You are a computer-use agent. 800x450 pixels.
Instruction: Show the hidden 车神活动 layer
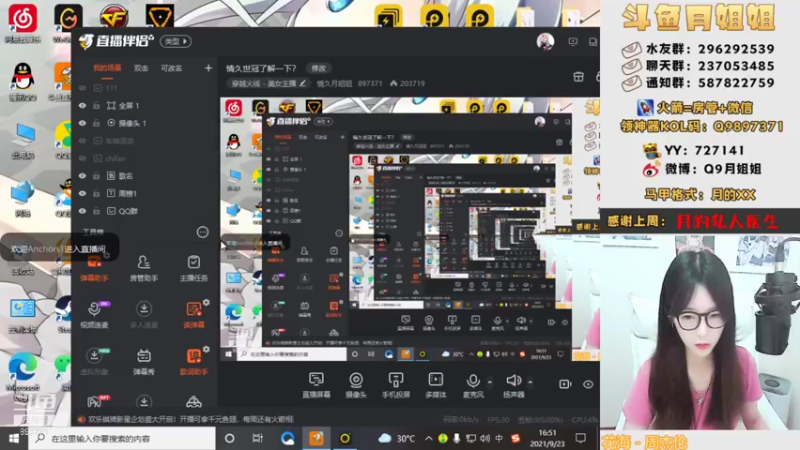click(x=83, y=141)
